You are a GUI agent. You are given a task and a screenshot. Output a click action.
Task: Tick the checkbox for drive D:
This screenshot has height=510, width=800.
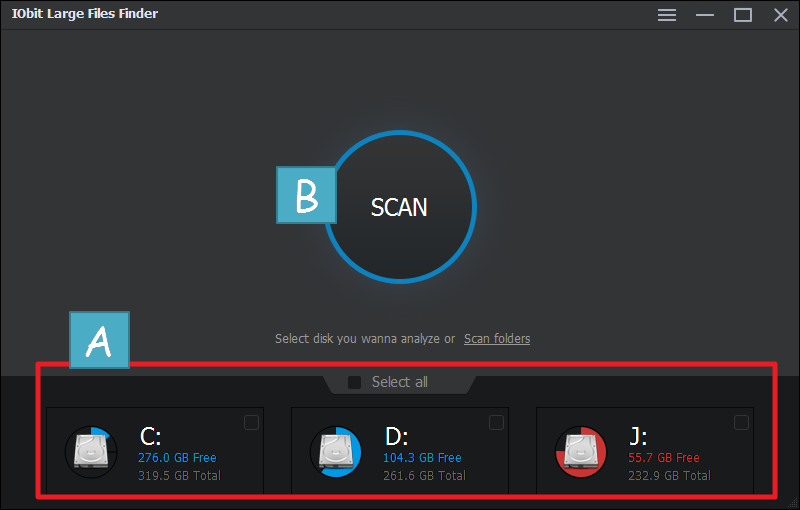click(496, 423)
